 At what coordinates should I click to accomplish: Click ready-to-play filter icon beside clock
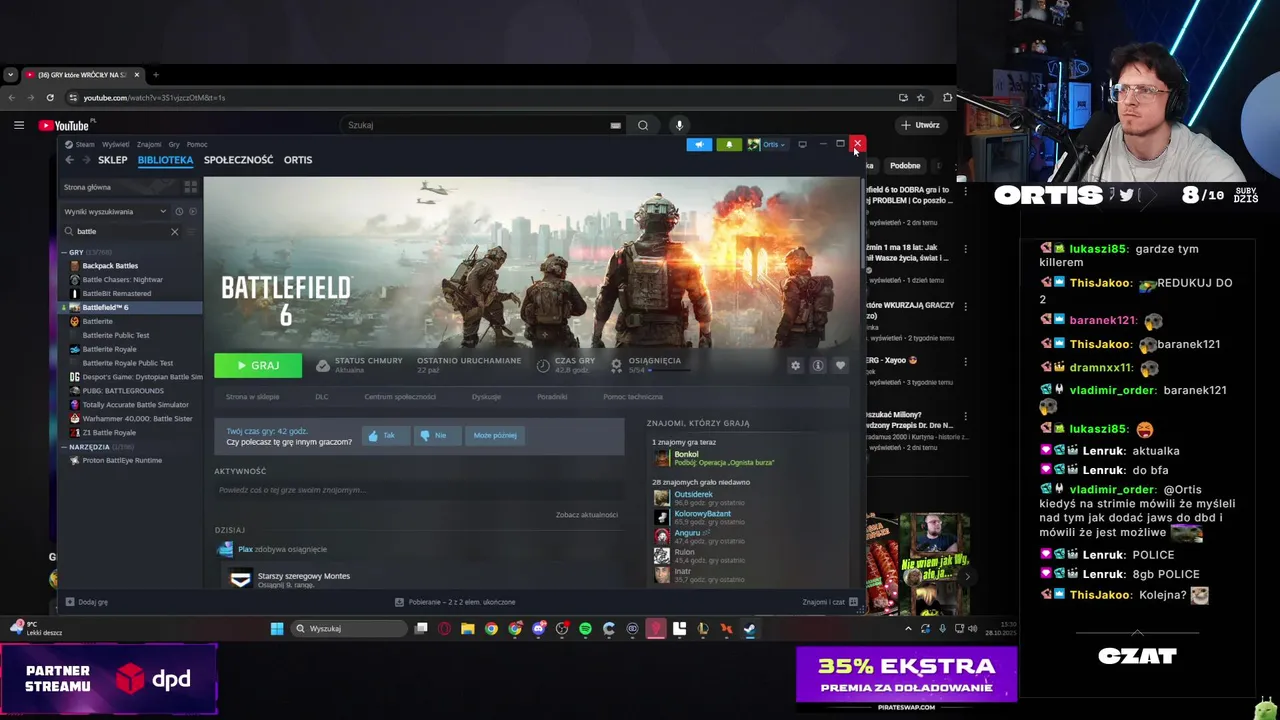[x=193, y=212]
